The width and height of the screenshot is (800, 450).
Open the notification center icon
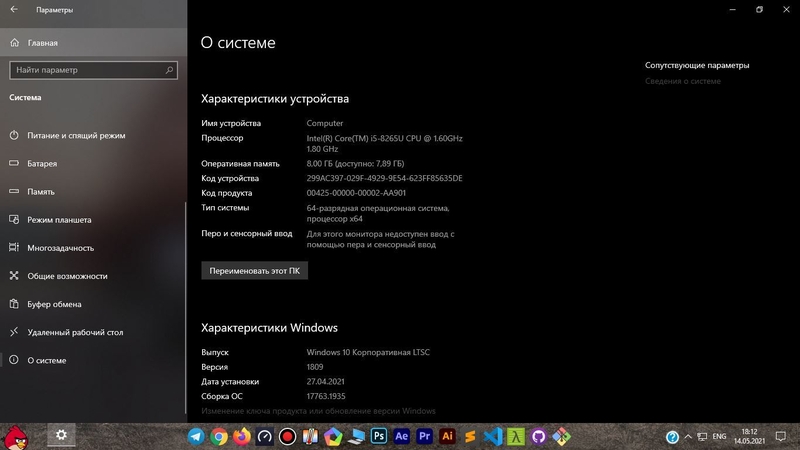pos(781,437)
